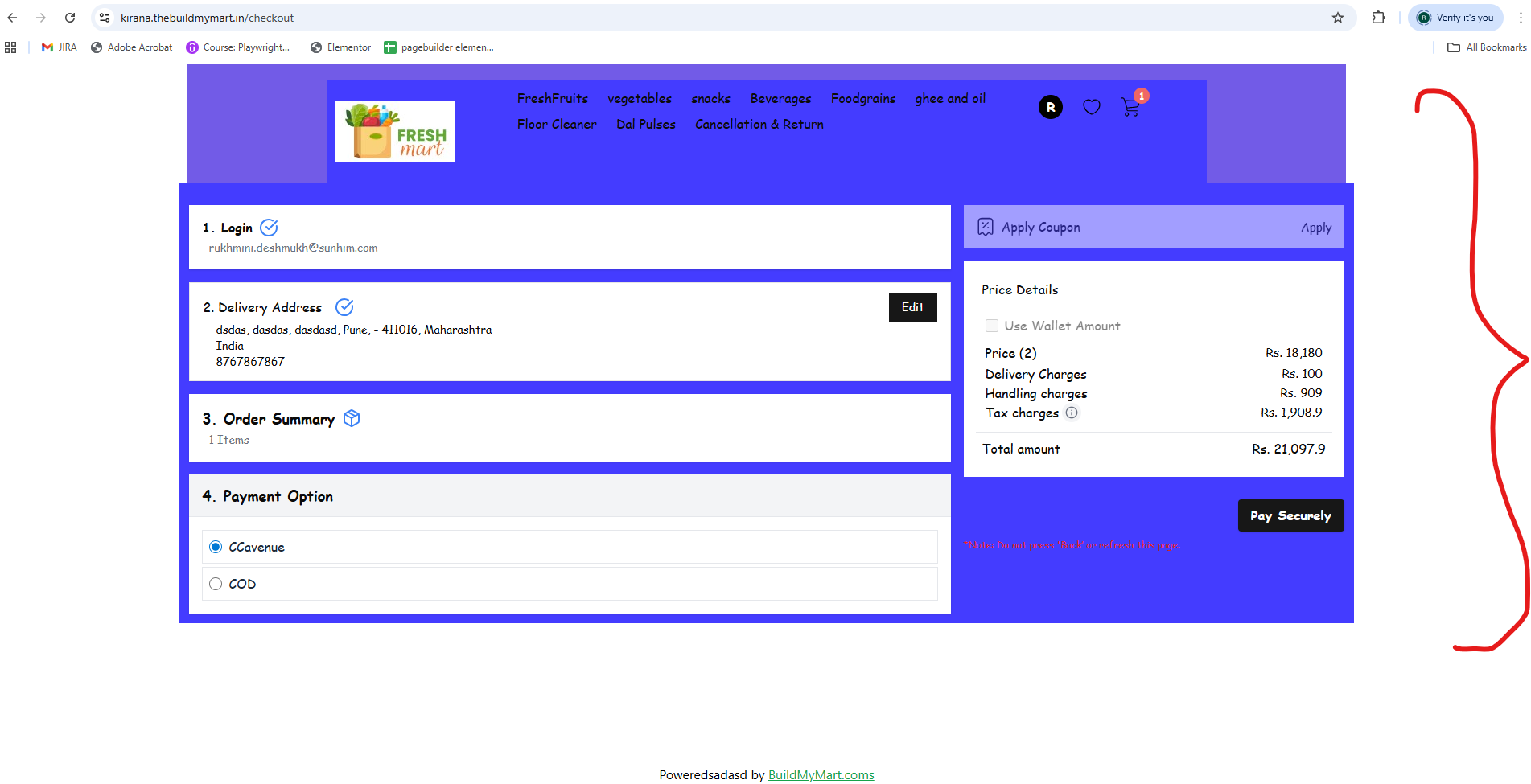Viewport: 1531px width, 784px height.
Task: Click the login email rukhmini.deshmukh@sunhim.com
Action: click(293, 248)
